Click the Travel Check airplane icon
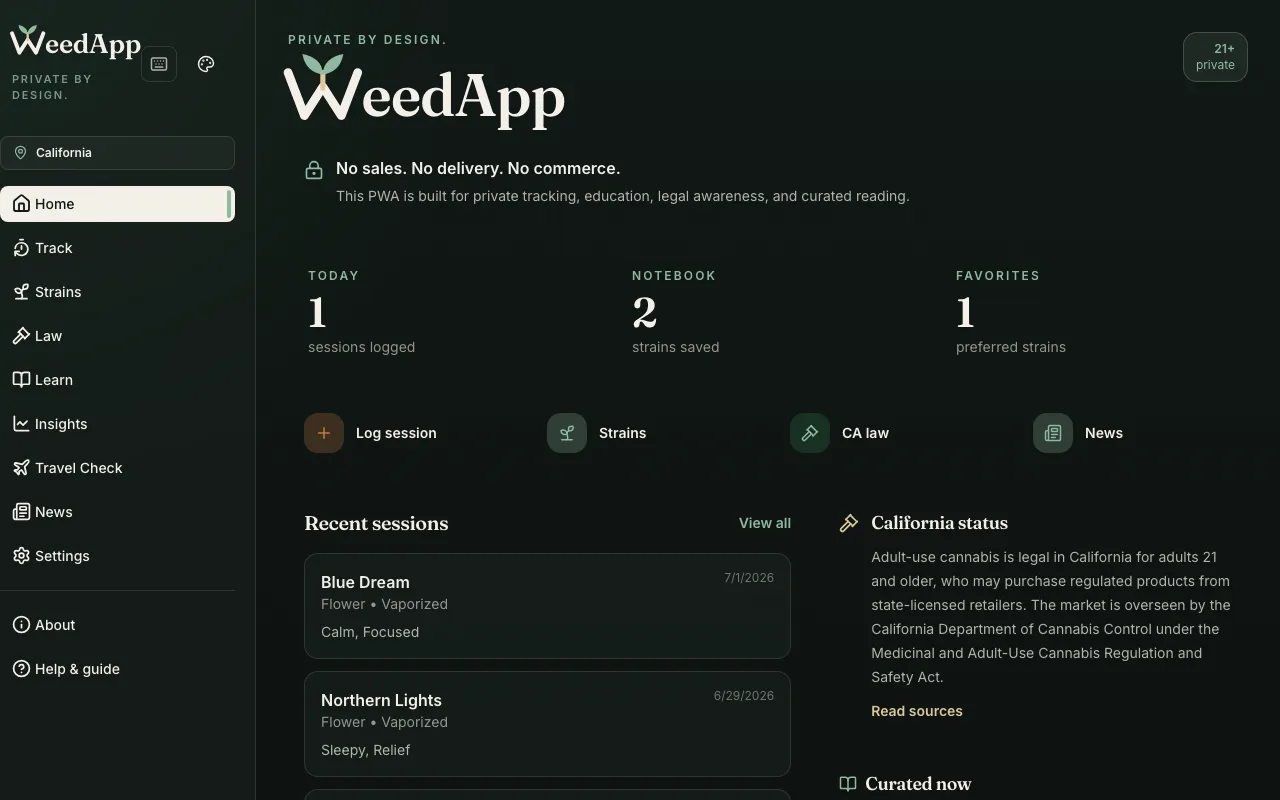 [x=21, y=468]
